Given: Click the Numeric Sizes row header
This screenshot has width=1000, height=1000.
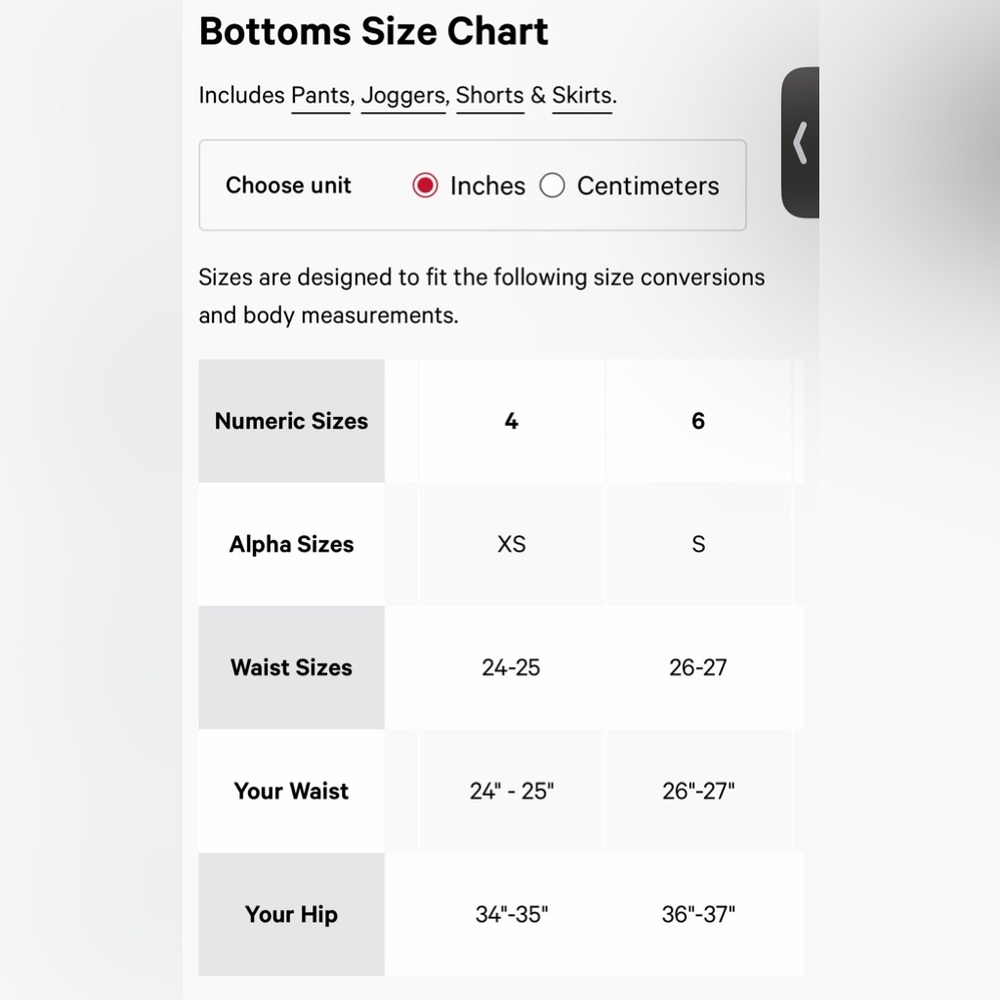Looking at the screenshot, I should tap(291, 421).
